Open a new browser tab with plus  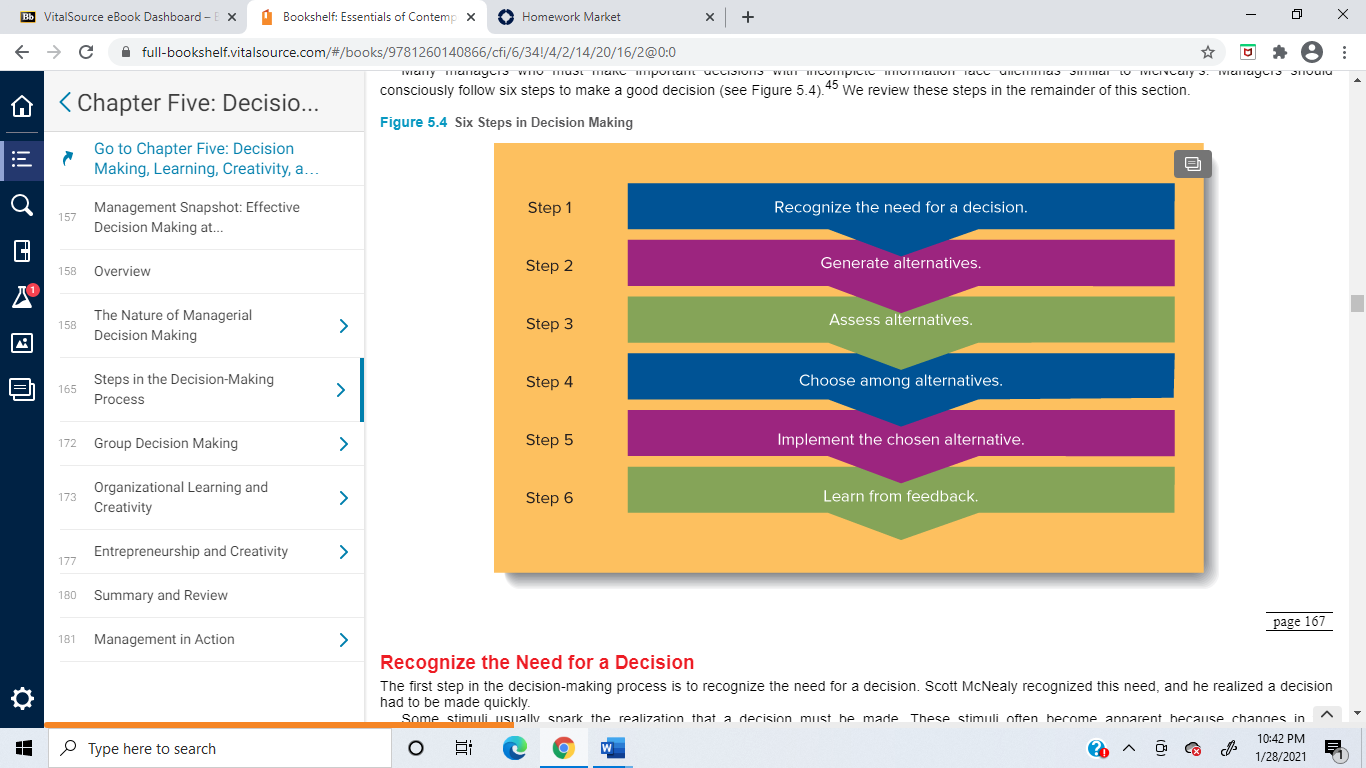[748, 17]
